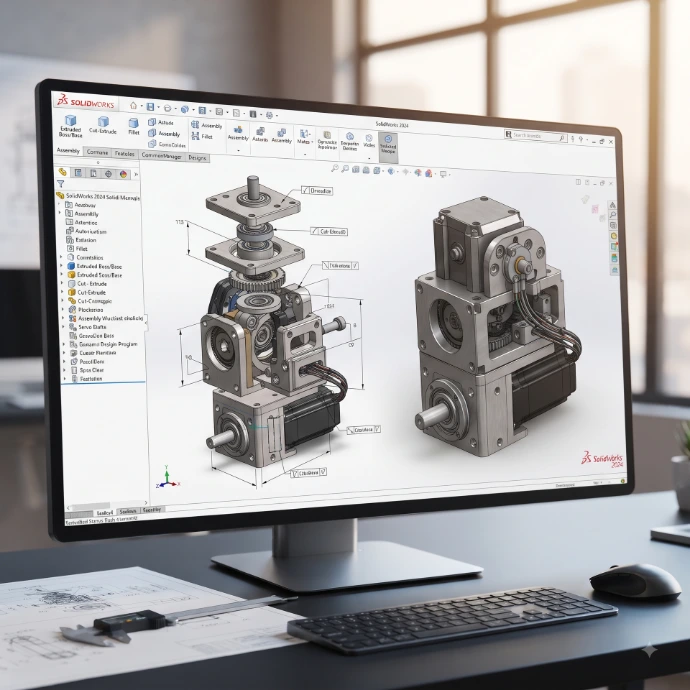The image size is (690, 690).
Task: Switch to the Comane ribbon tab
Action: pyautogui.click(x=97, y=152)
